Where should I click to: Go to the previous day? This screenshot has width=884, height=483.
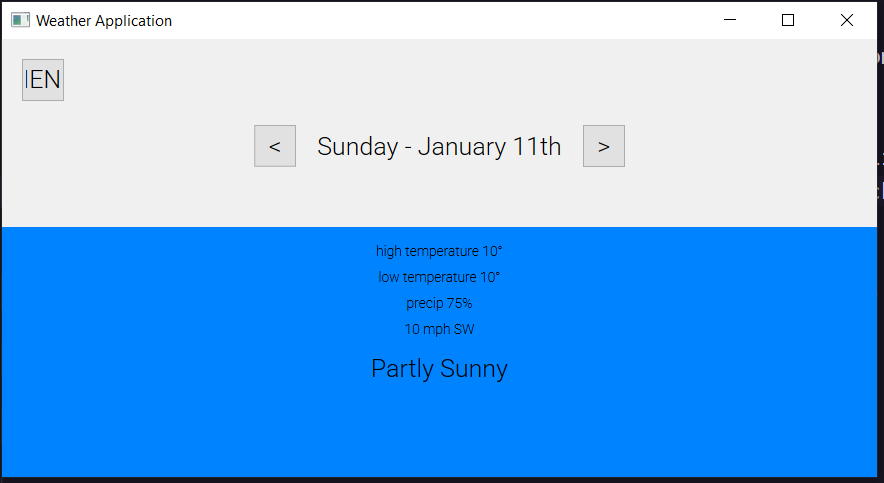[x=275, y=146]
